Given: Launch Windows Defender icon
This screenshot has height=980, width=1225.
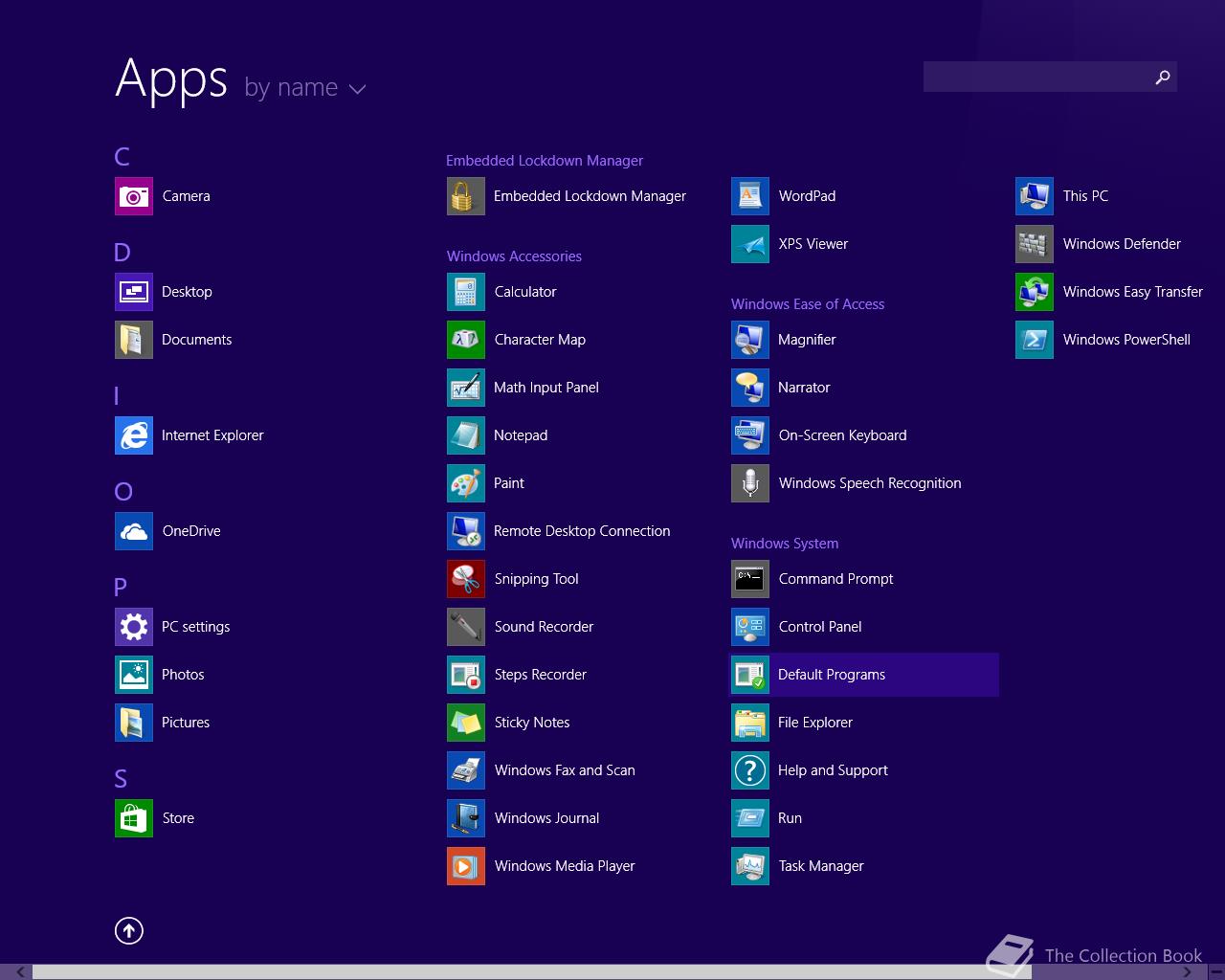Looking at the screenshot, I should click(x=1035, y=244).
